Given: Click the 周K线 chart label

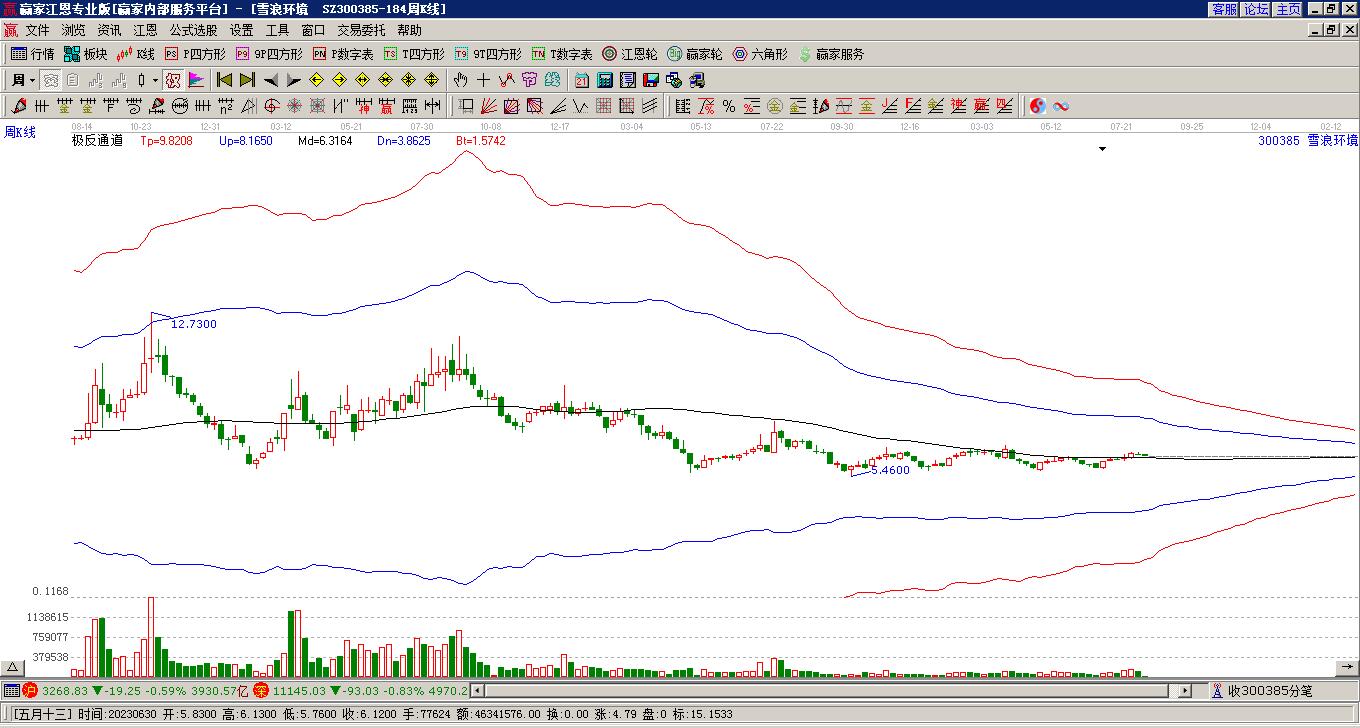Looking at the screenshot, I should [19, 132].
